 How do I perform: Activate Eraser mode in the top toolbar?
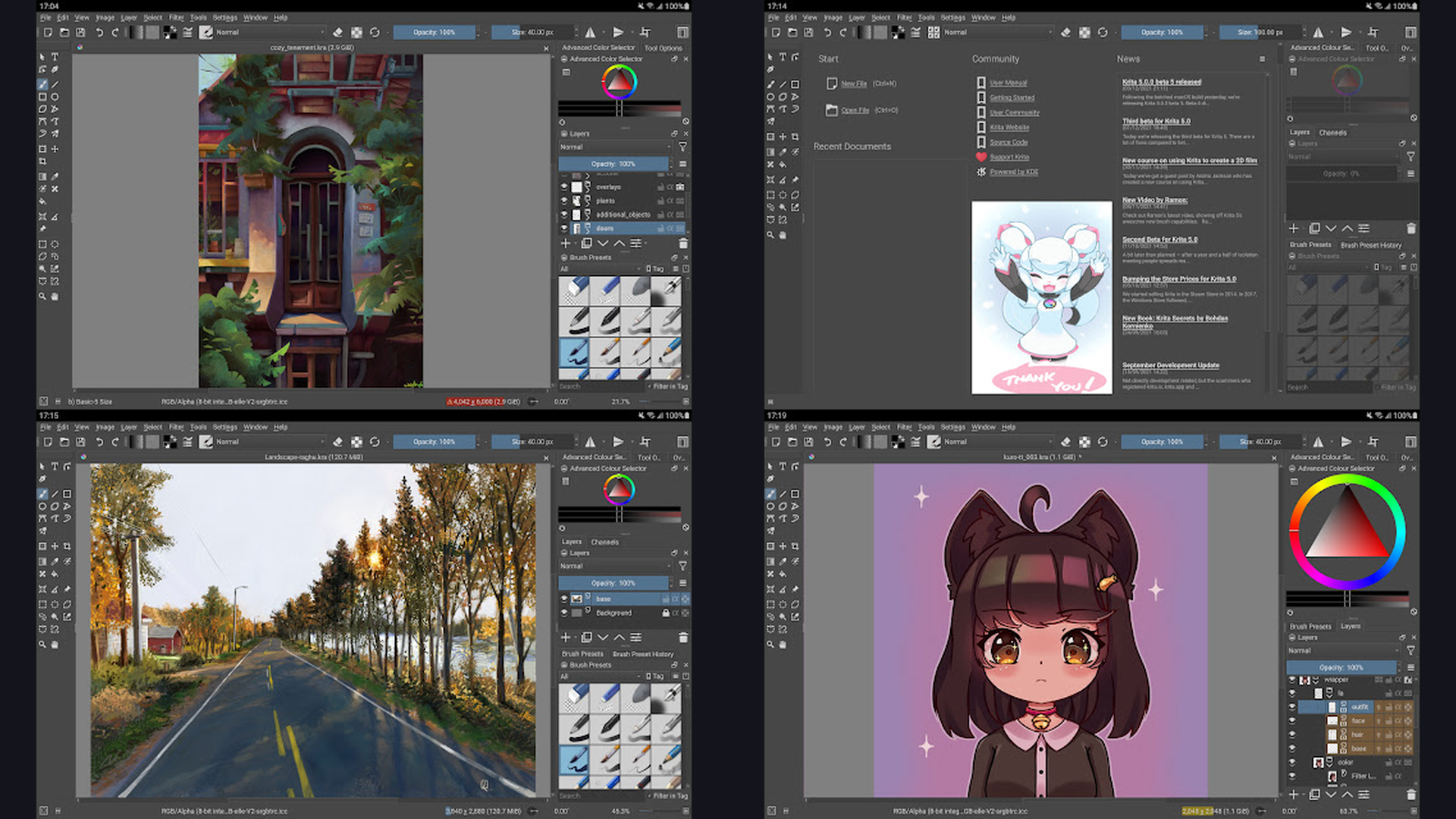(x=339, y=33)
